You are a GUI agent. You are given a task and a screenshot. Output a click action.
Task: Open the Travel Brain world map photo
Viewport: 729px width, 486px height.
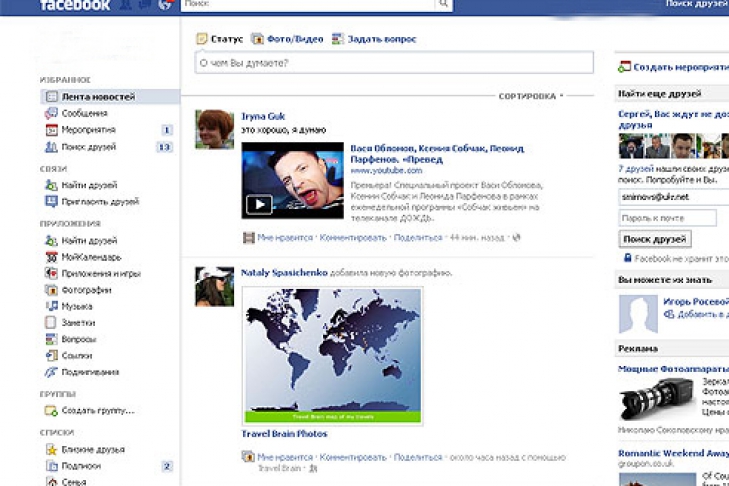332,356
